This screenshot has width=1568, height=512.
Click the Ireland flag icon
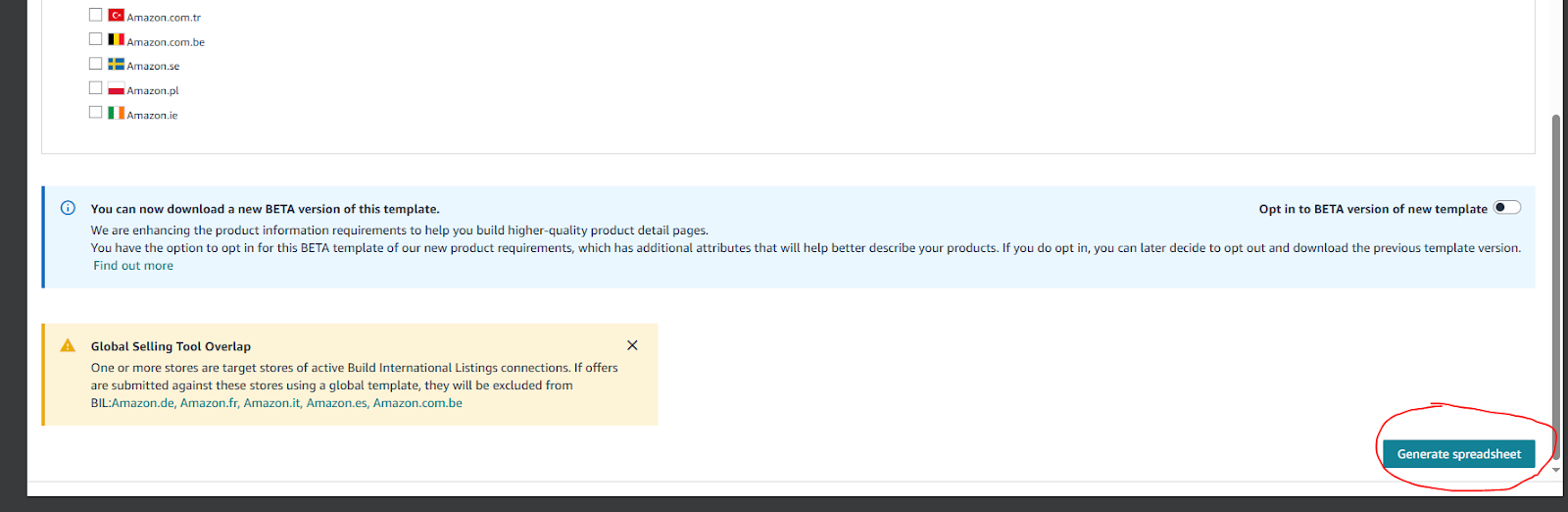[x=116, y=114]
